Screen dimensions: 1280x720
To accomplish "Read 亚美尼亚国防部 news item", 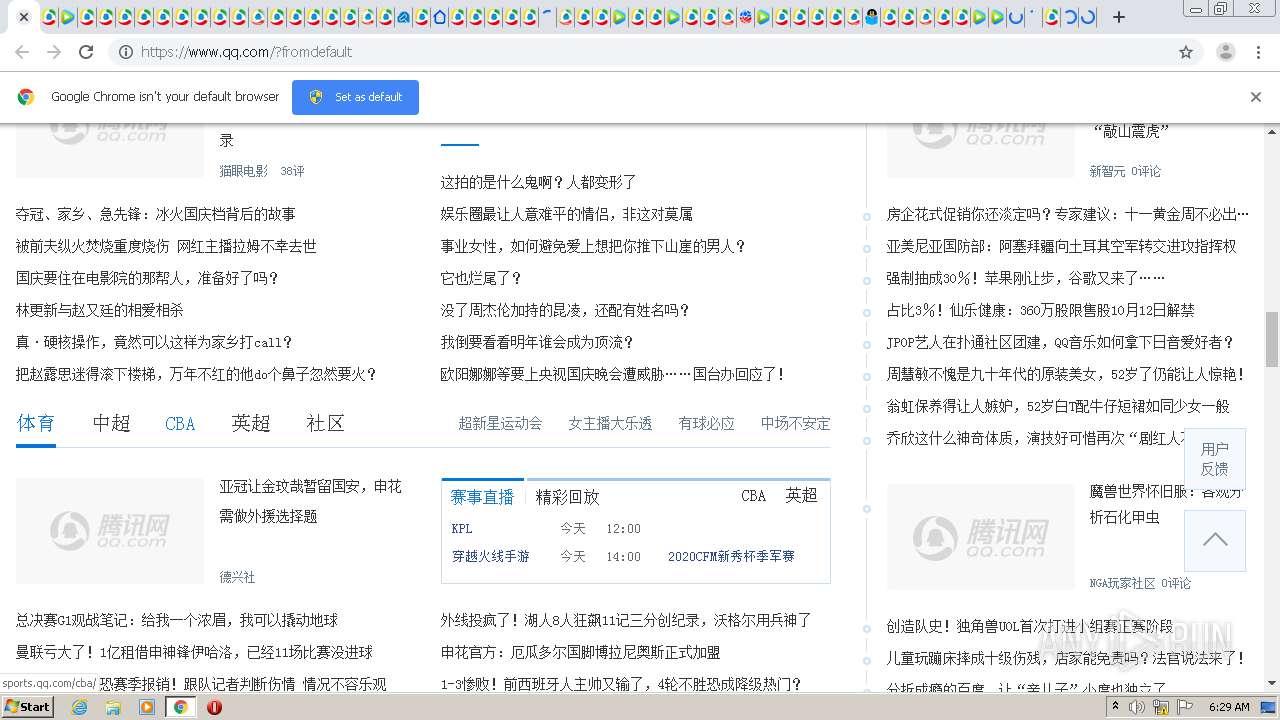I will (x=1061, y=246).
